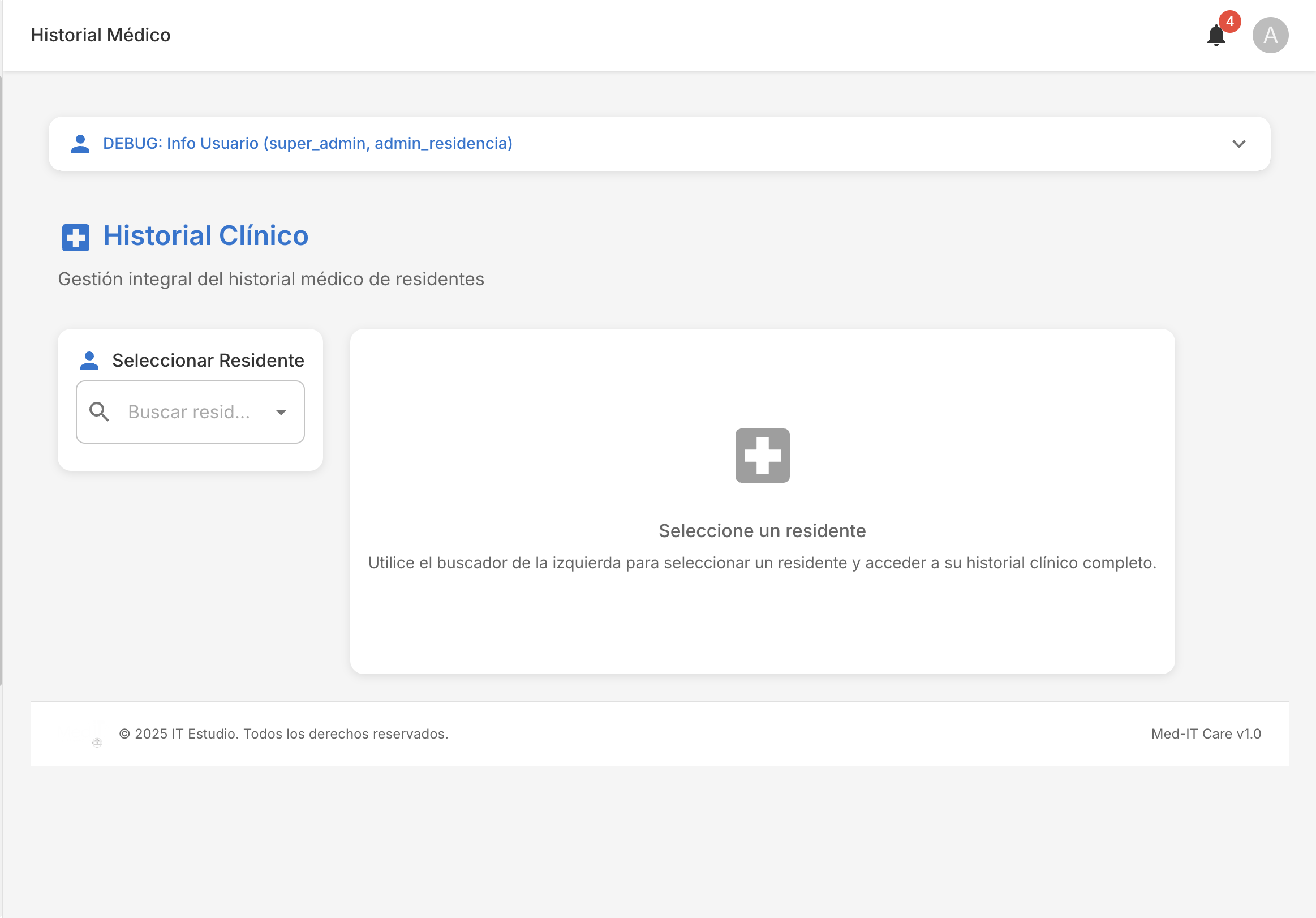The width and height of the screenshot is (1316, 918).
Task: Expand the DEBUG Info Usuario chevron
Action: point(1238,143)
